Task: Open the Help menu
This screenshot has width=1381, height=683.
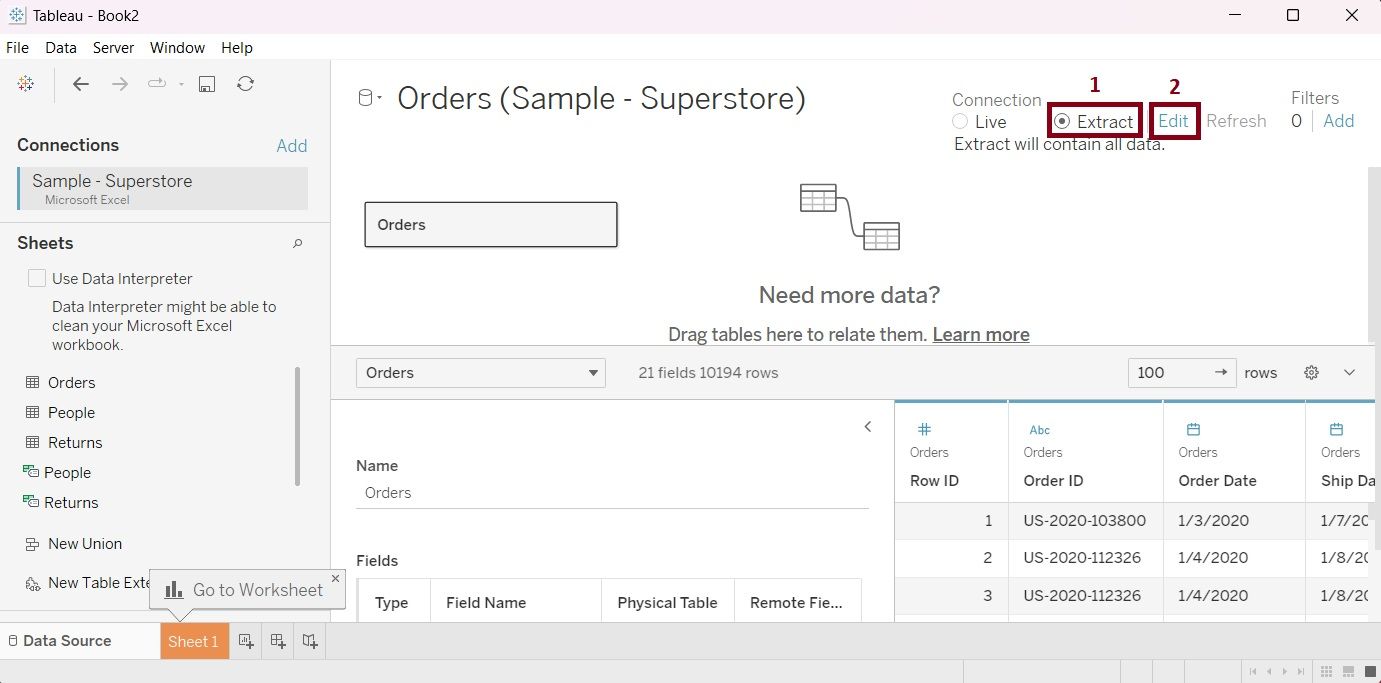Action: click(237, 48)
